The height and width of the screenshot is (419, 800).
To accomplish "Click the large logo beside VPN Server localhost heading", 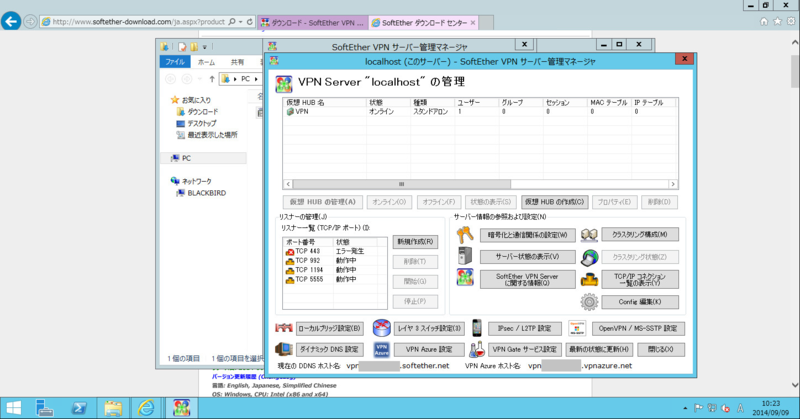I will (284, 84).
